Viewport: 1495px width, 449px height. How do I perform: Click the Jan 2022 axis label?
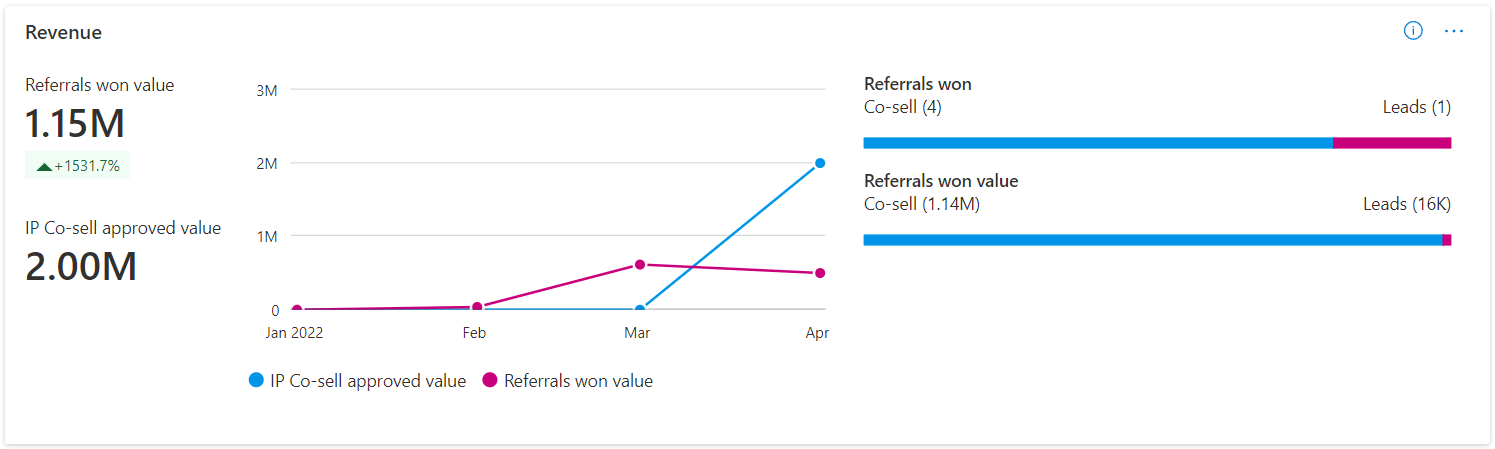(294, 333)
